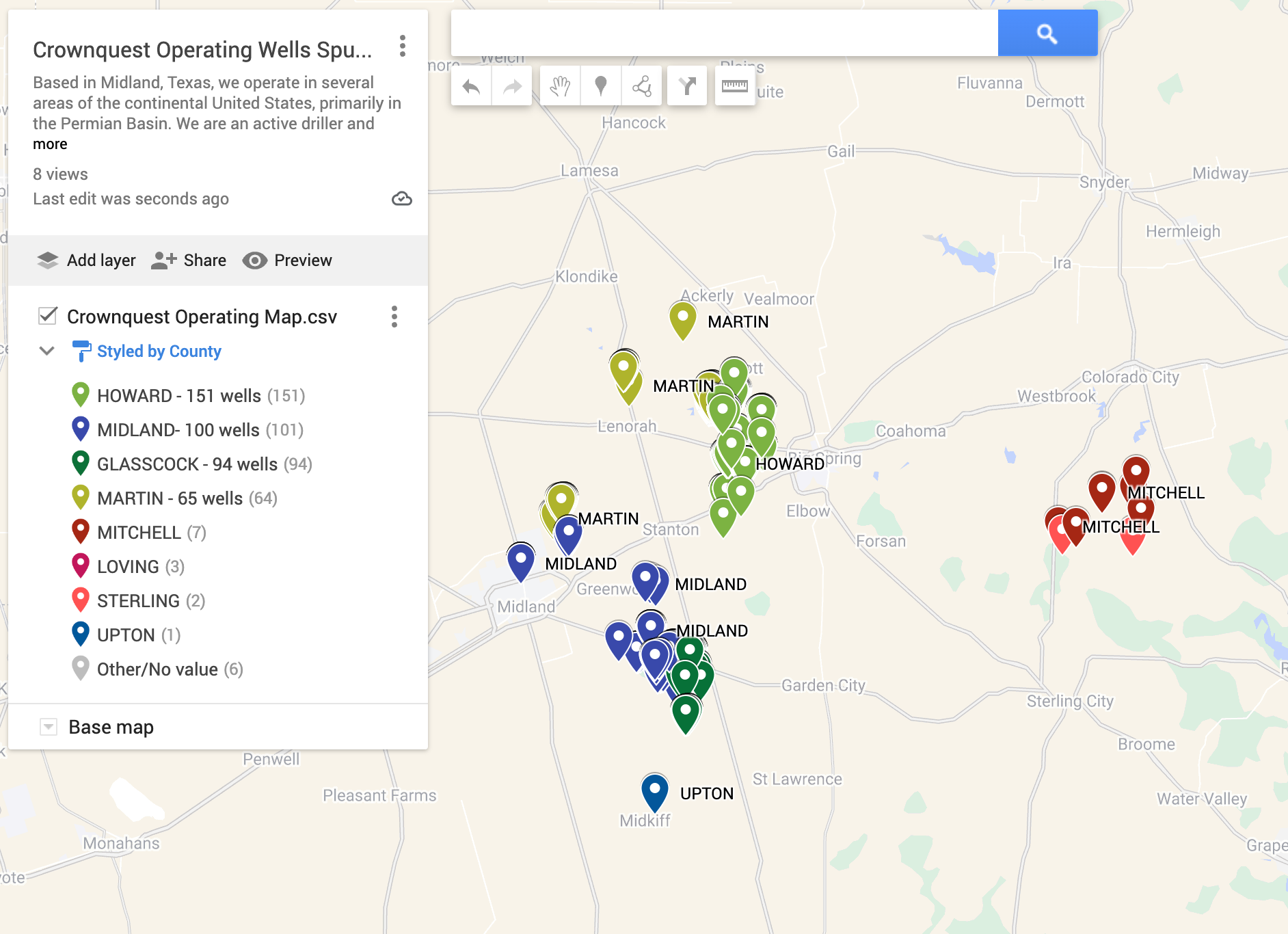Image resolution: width=1288 pixels, height=934 pixels.
Task: Collapse the Styled by County legend chevron
Action: pyautogui.click(x=47, y=351)
